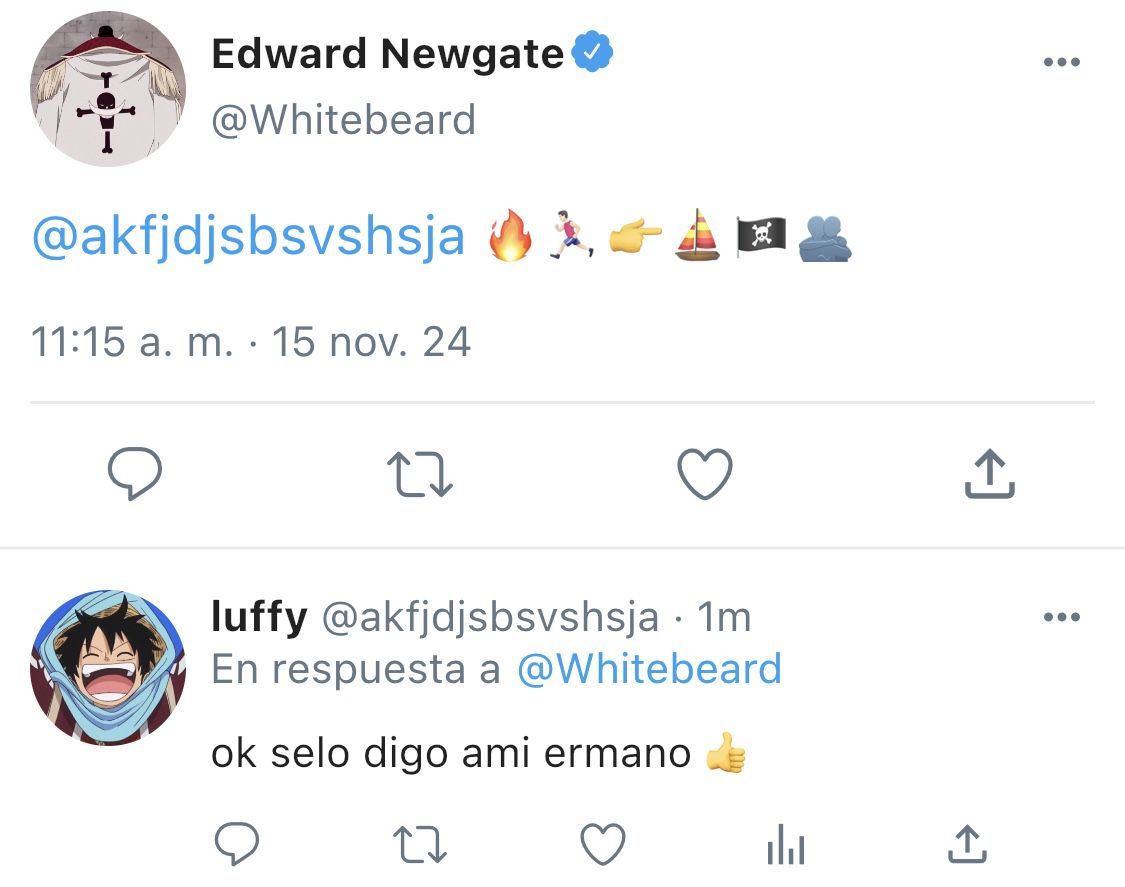Image resolution: width=1125 pixels, height=887 pixels.
Task: Reply to luffy's comment
Action: tap(237, 843)
